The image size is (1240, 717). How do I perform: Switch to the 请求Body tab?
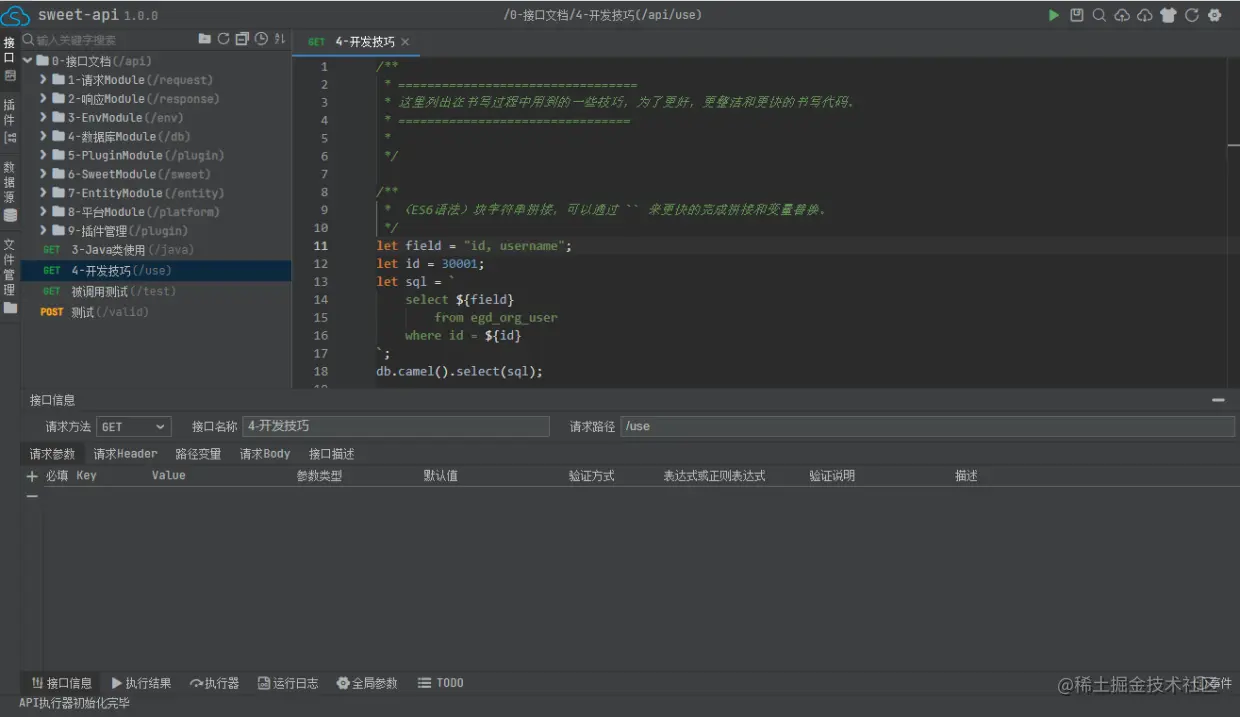pyautogui.click(x=265, y=454)
